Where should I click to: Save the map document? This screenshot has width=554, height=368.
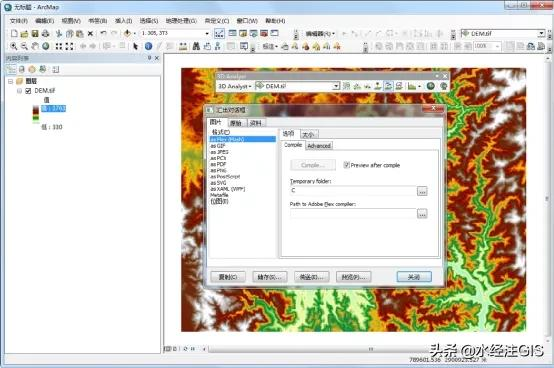pyautogui.click(x=35, y=34)
